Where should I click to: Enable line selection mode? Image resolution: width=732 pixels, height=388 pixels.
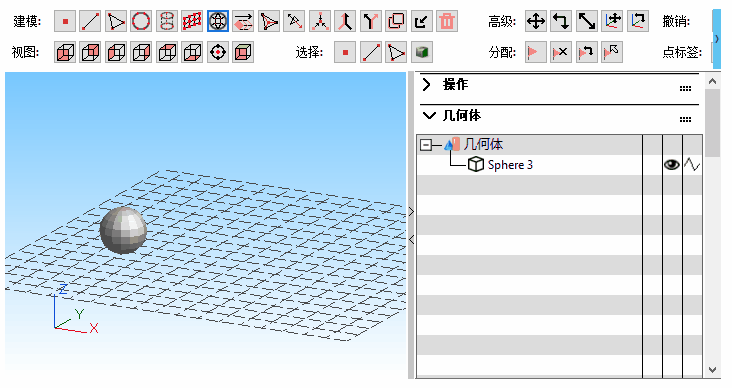(371, 52)
